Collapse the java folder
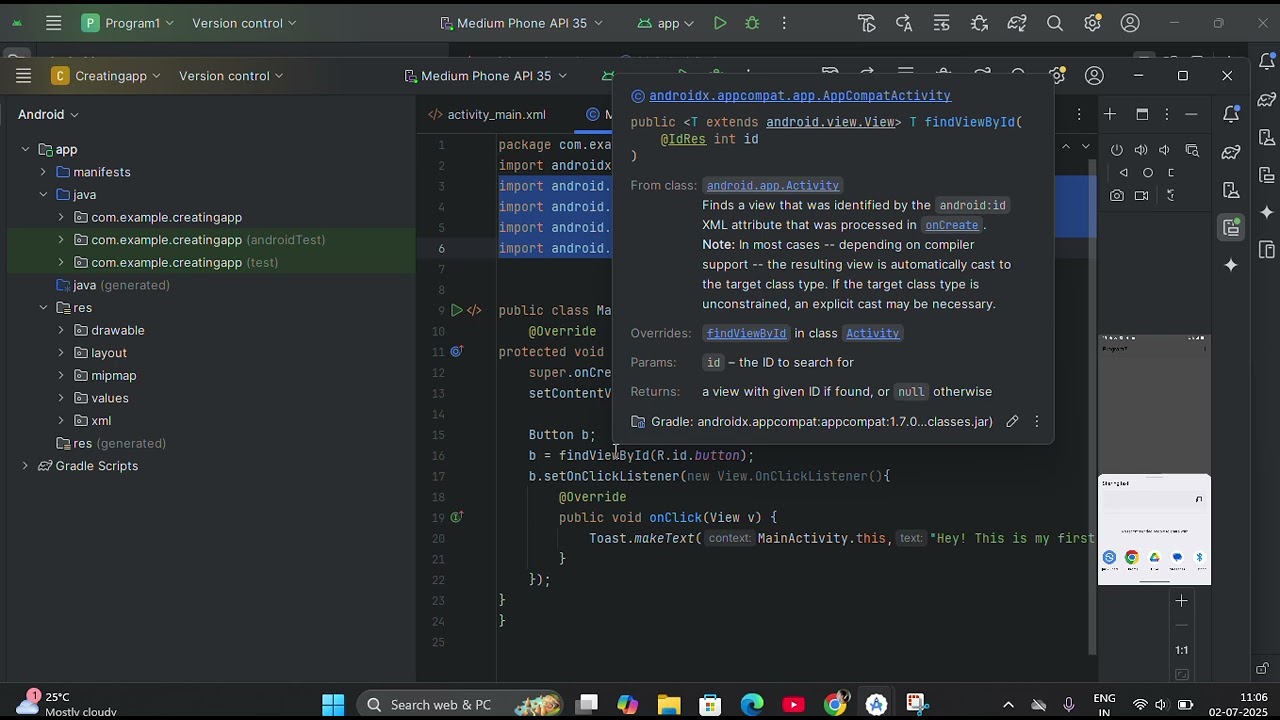Viewport: 1280px width, 720px height. coord(43,195)
